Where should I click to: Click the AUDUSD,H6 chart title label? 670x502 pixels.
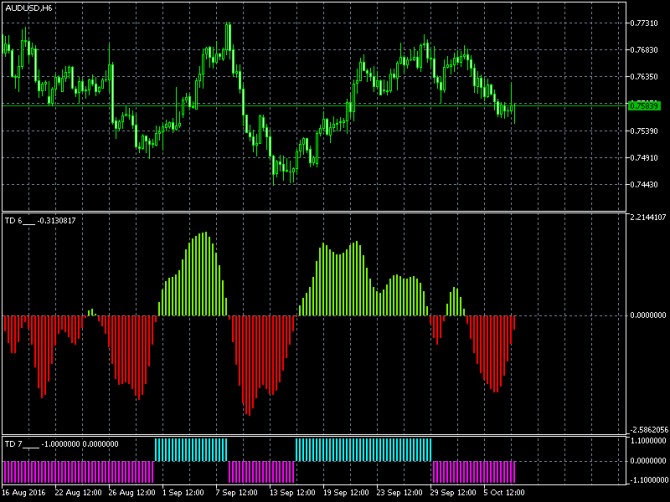click(x=29, y=8)
